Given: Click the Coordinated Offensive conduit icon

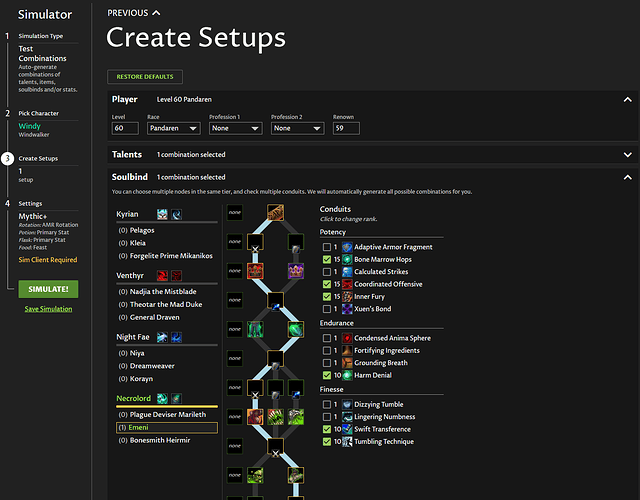Looking at the screenshot, I should [347, 284].
